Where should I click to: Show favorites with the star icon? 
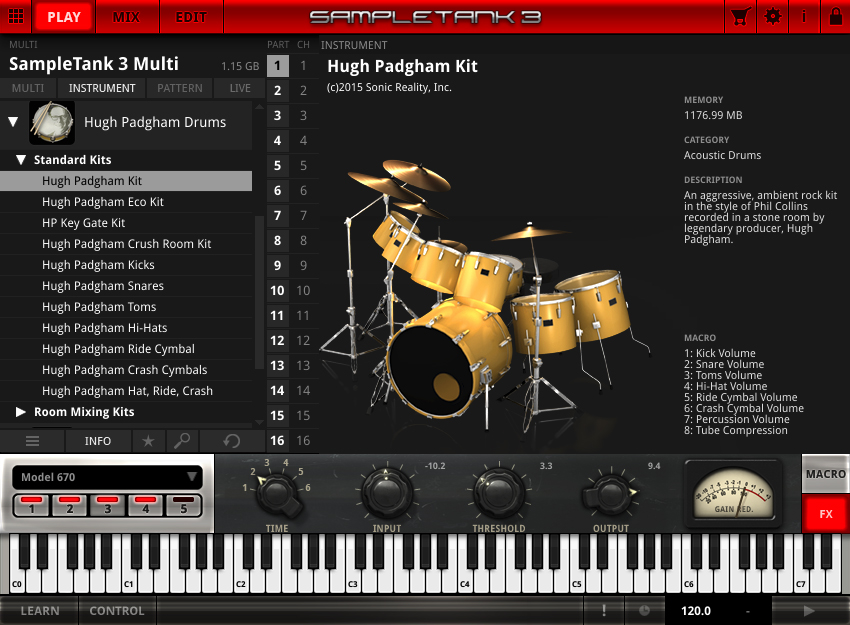148,441
